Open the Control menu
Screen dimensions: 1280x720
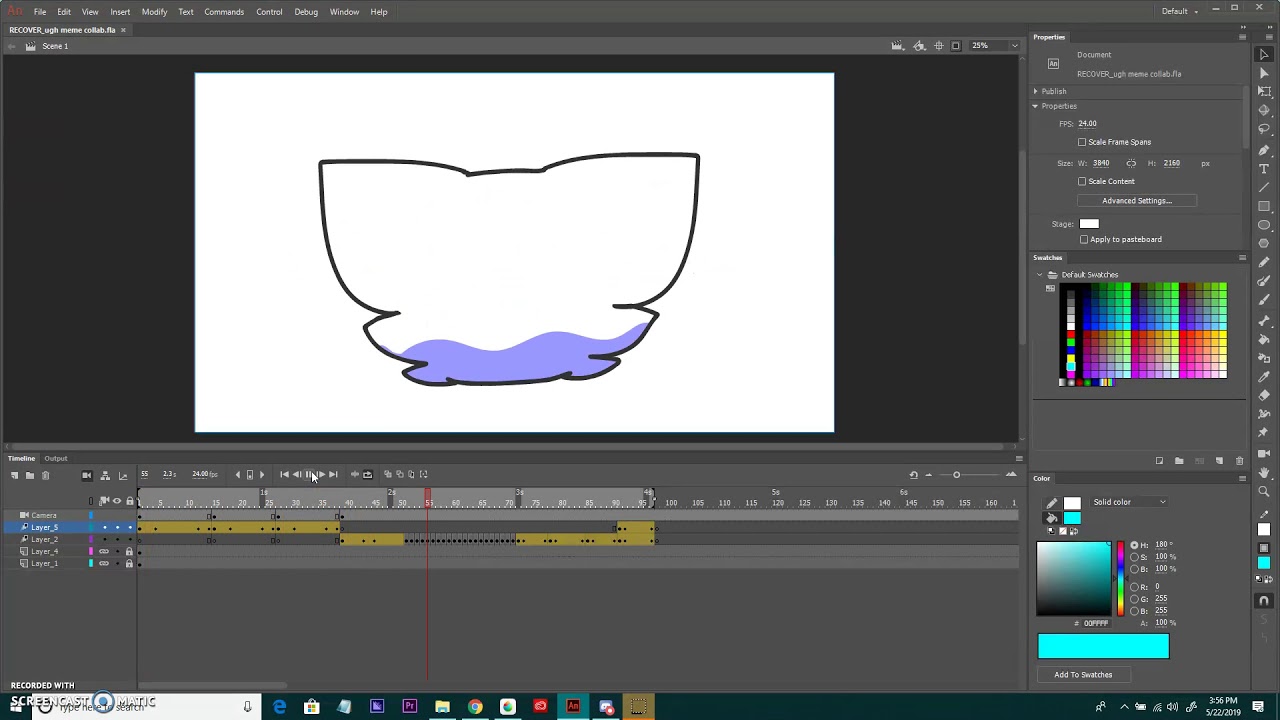point(269,12)
